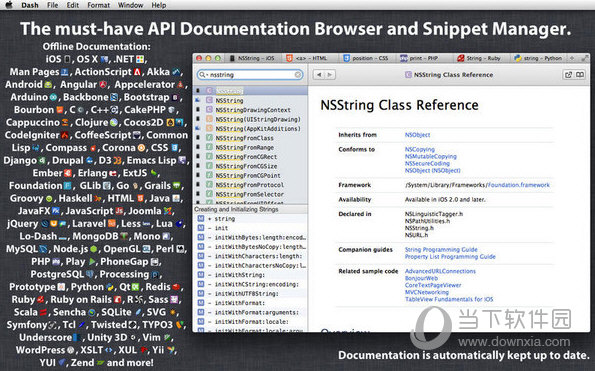The height and width of the screenshot is (371, 595).
Task: Open the Foundation.framework link
Action: [x=519, y=185]
